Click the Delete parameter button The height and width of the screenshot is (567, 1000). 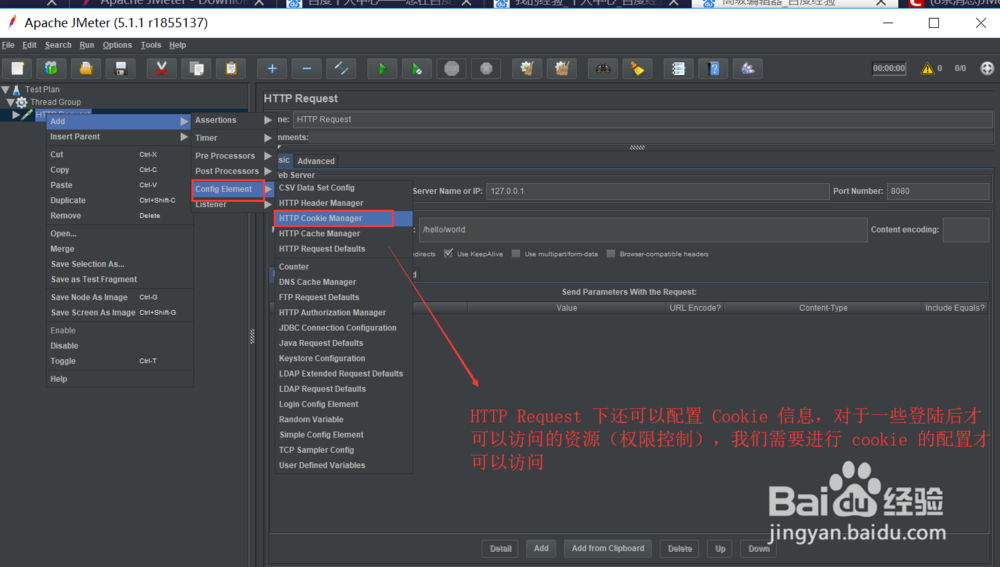pos(680,549)
